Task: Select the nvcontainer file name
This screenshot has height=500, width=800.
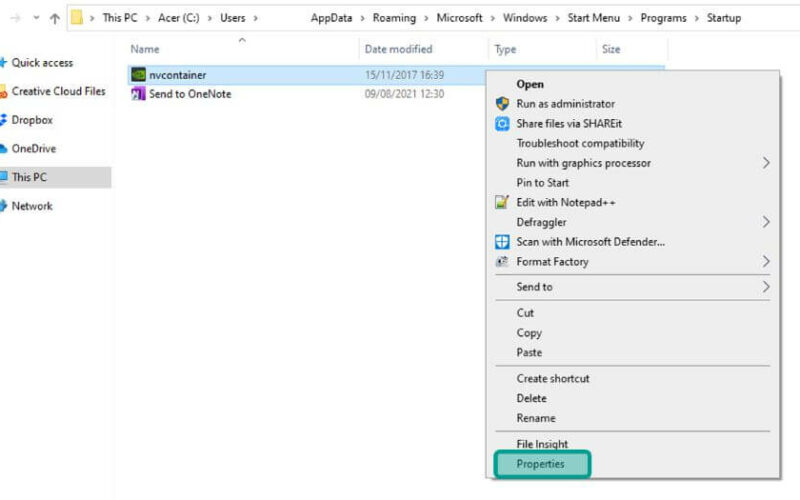Action: click(x=178, y=75)
